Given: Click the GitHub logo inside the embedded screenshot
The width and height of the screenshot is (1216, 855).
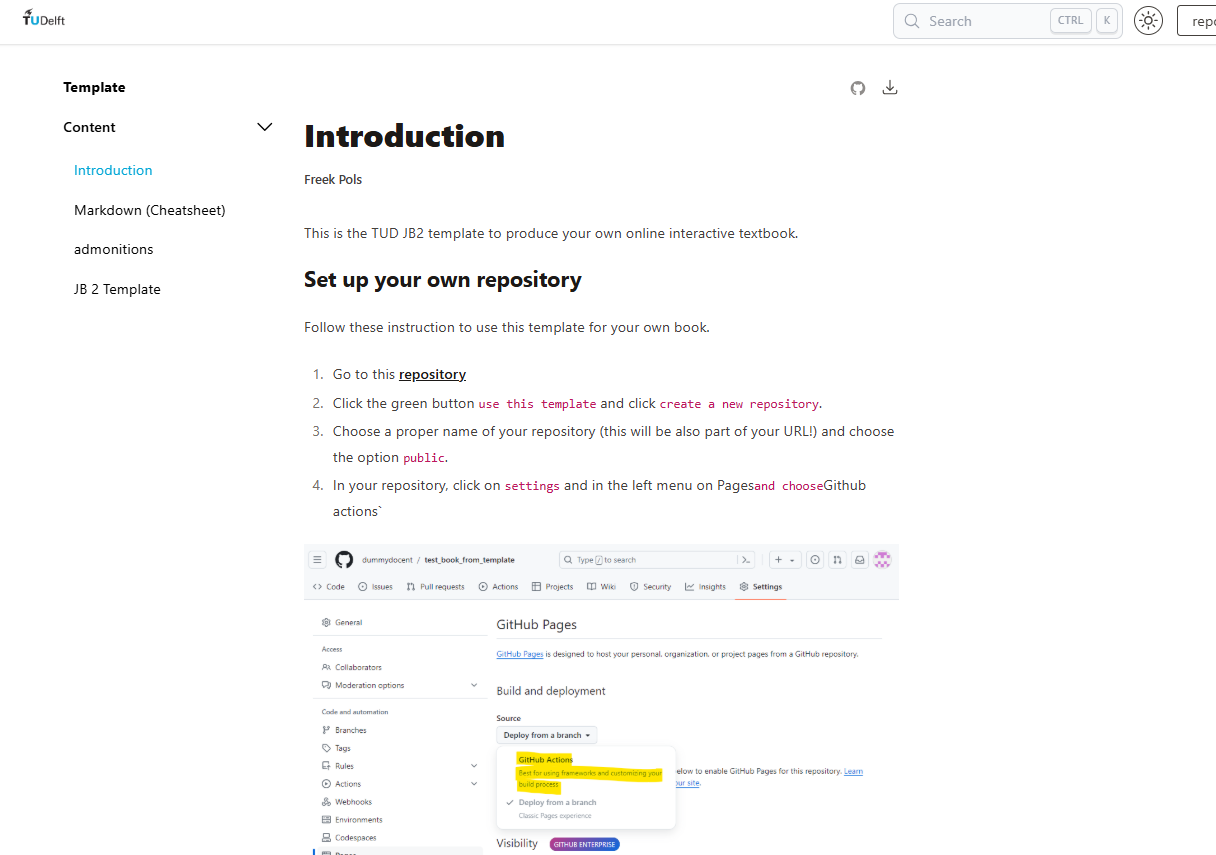Looking at the screenshot, I should [x=344, y=559].
